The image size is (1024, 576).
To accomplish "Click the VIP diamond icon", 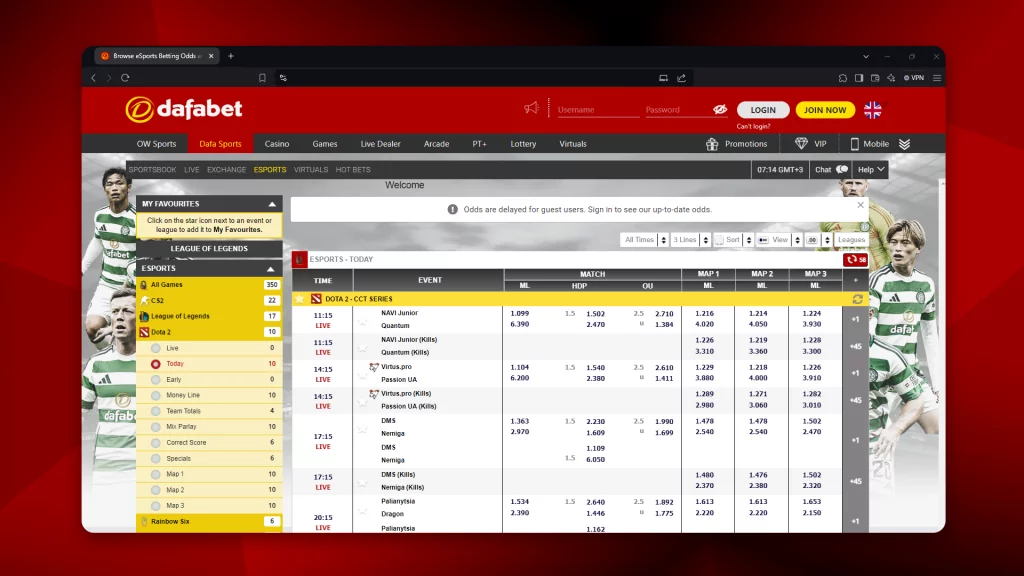I will coord(801,144).
